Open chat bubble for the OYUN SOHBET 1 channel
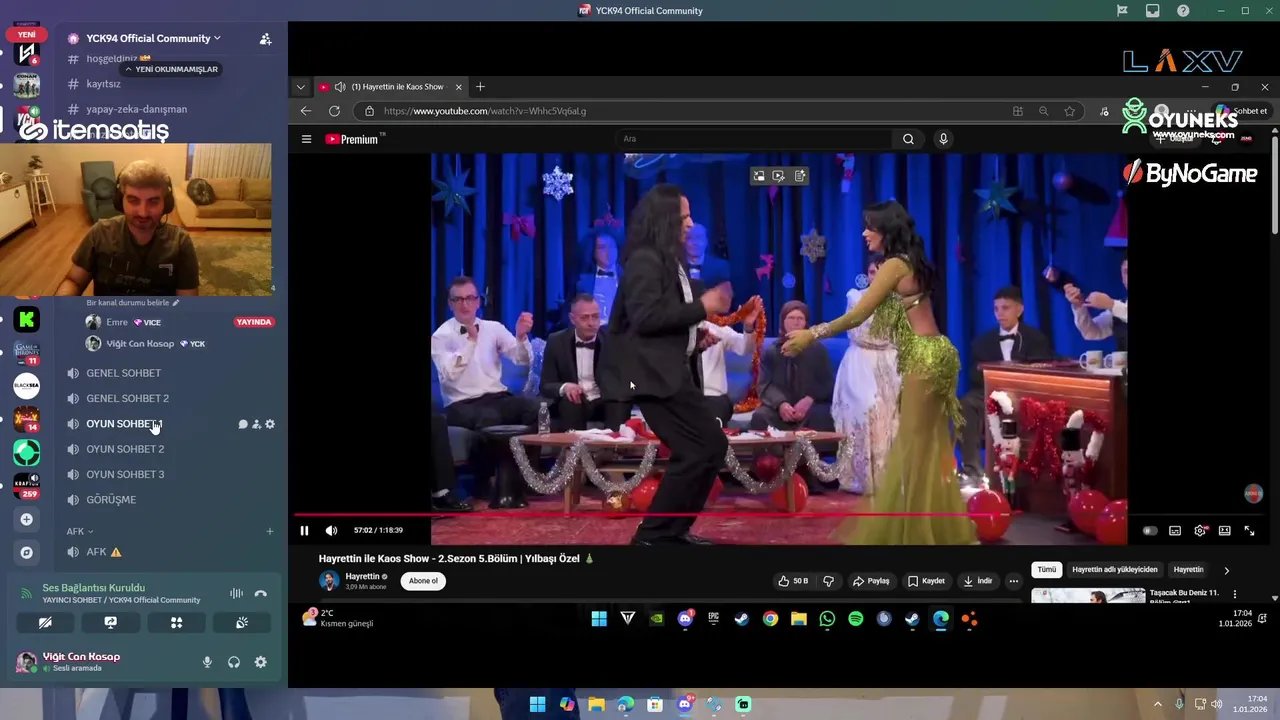 242,424
